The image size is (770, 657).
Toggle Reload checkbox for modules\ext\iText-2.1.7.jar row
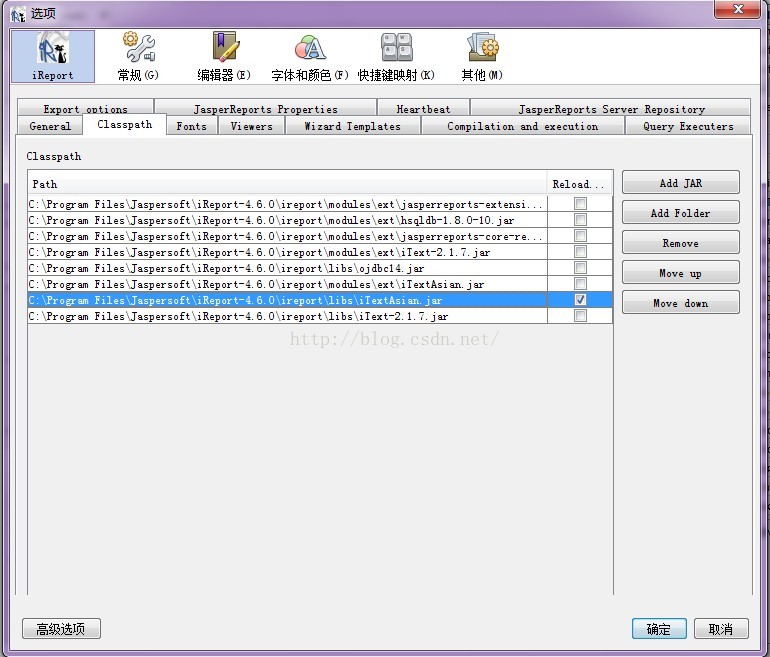tap(580, 252)
